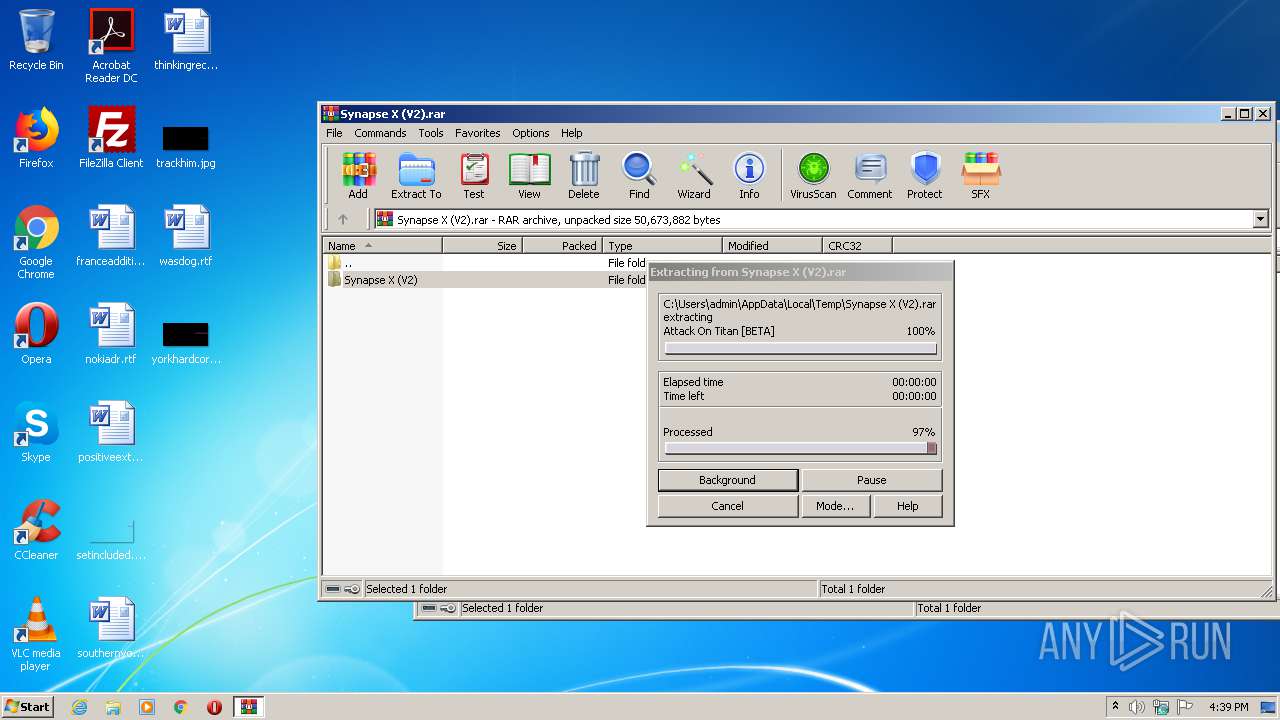Open Chrome from the taskbar
The width and height of the screenshot is (1280, 720).
[x=180, y=707]
